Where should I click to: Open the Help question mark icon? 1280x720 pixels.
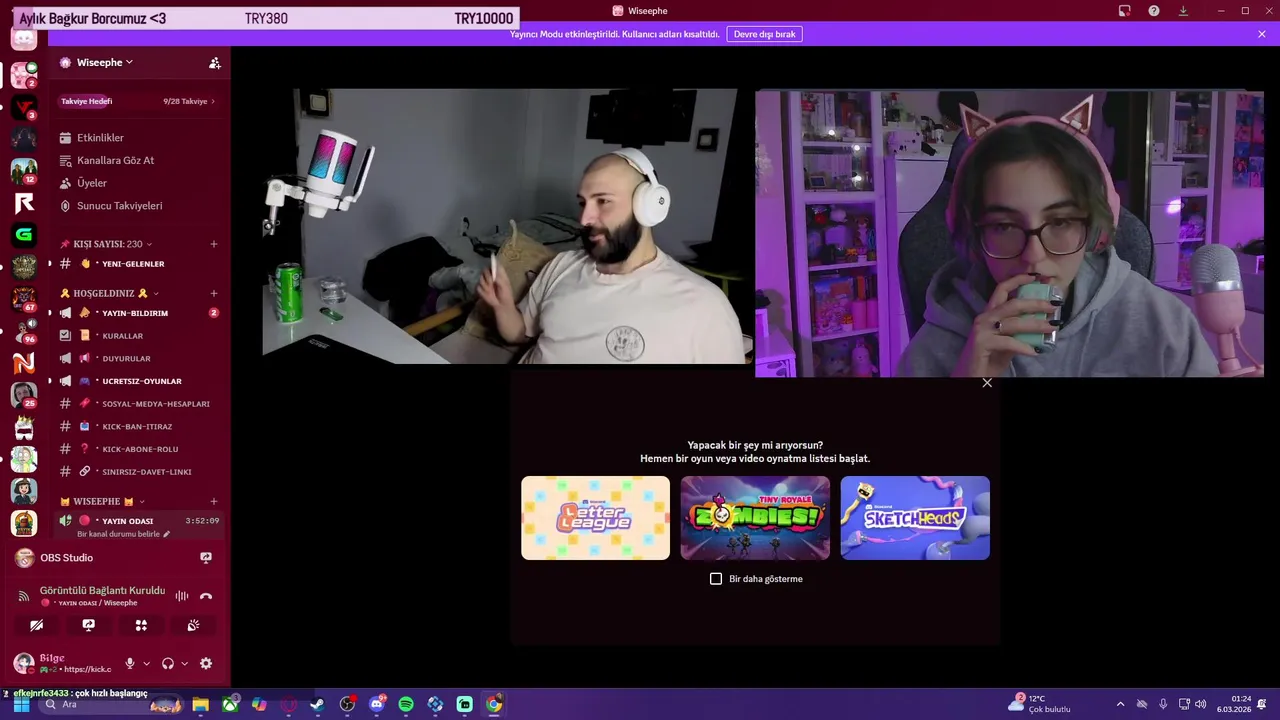[x=1154, y=11]
